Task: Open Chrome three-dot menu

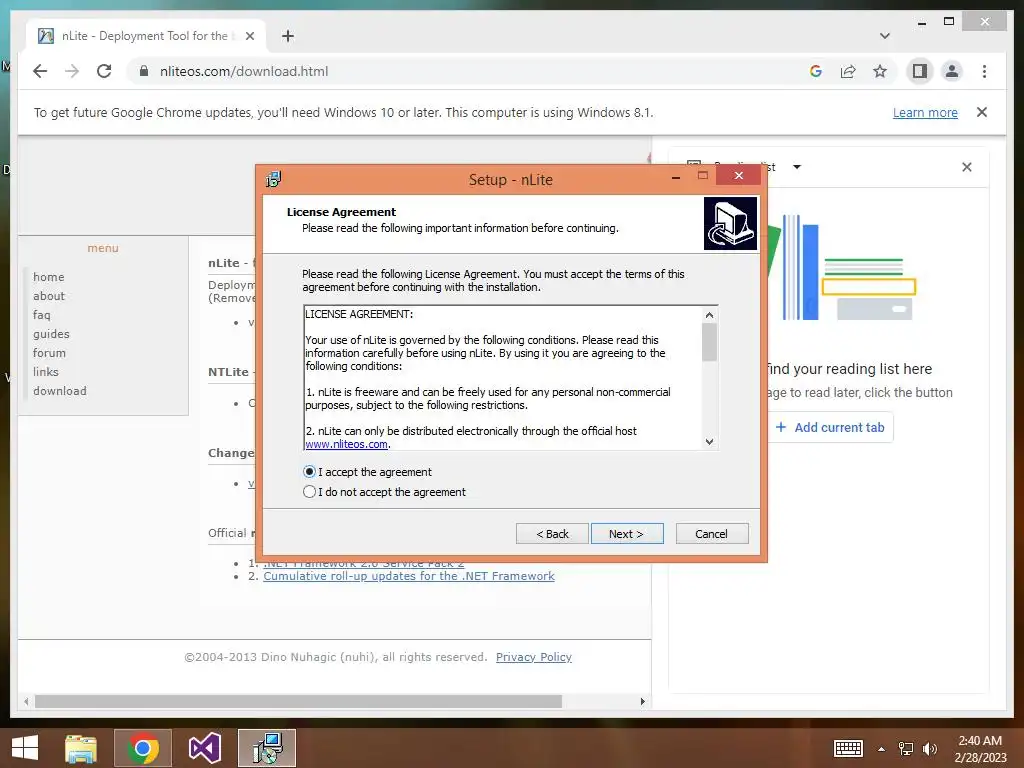Action: click(x=984, y=71)
